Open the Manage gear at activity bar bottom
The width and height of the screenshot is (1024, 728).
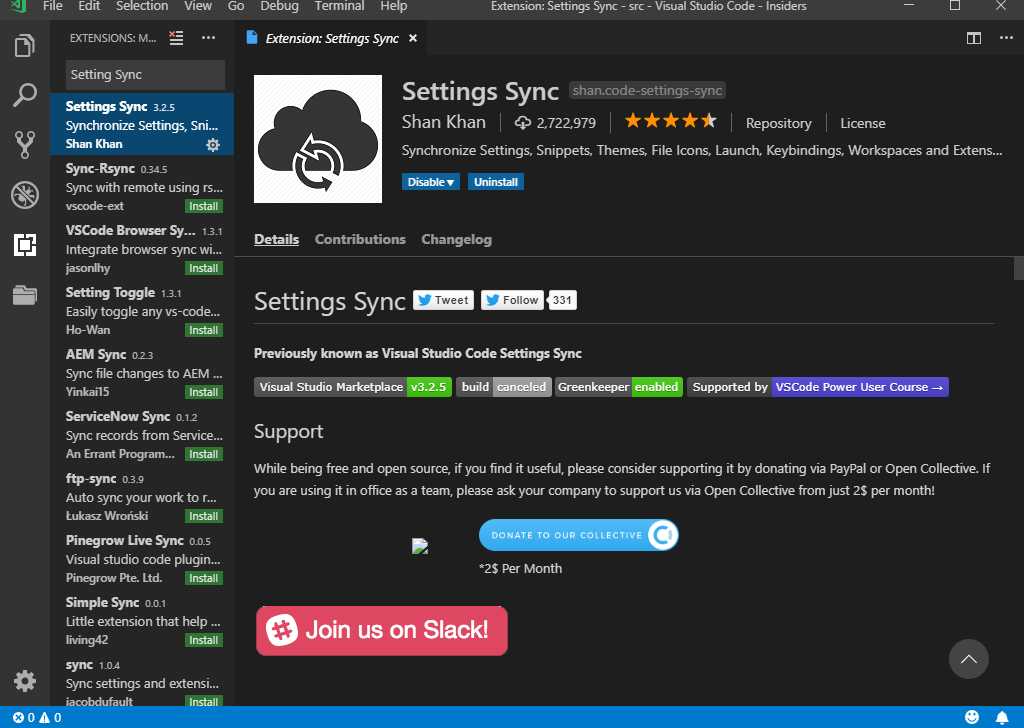25,681
